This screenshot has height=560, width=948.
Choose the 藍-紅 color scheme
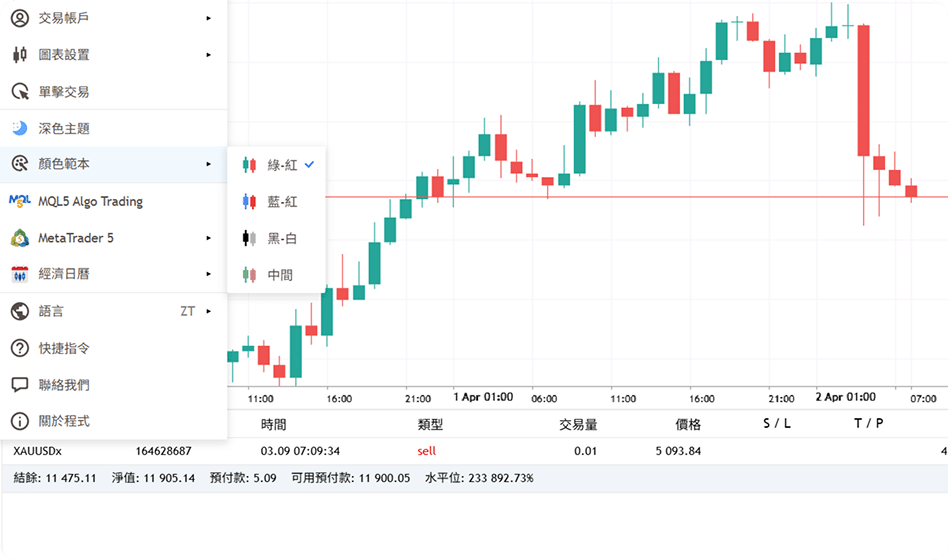tap(282, 202)
